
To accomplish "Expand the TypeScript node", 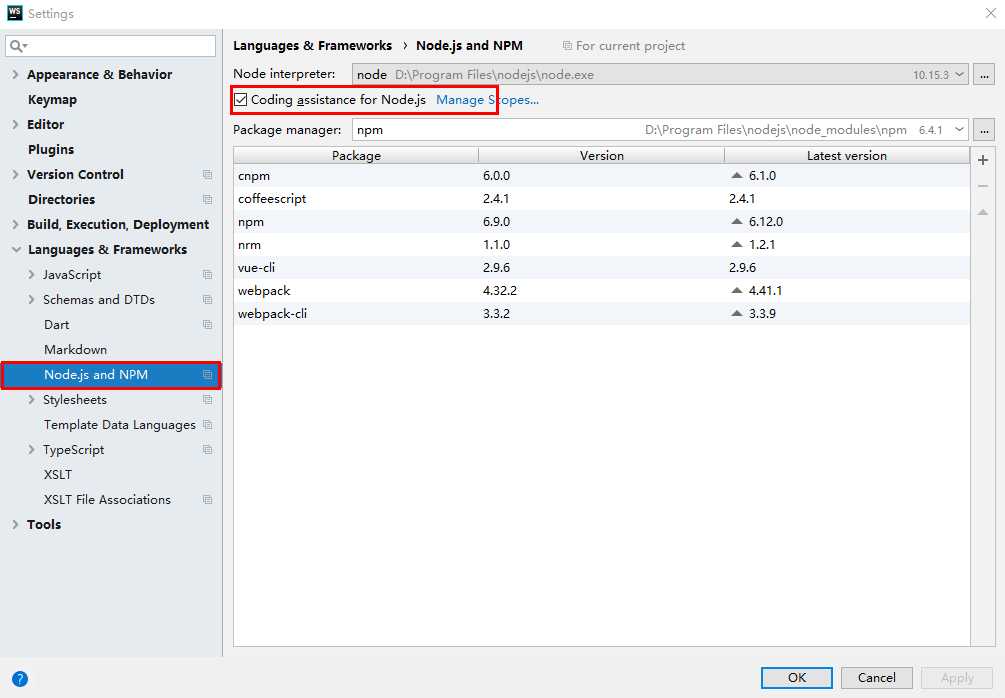I will (x=31, y=449).
